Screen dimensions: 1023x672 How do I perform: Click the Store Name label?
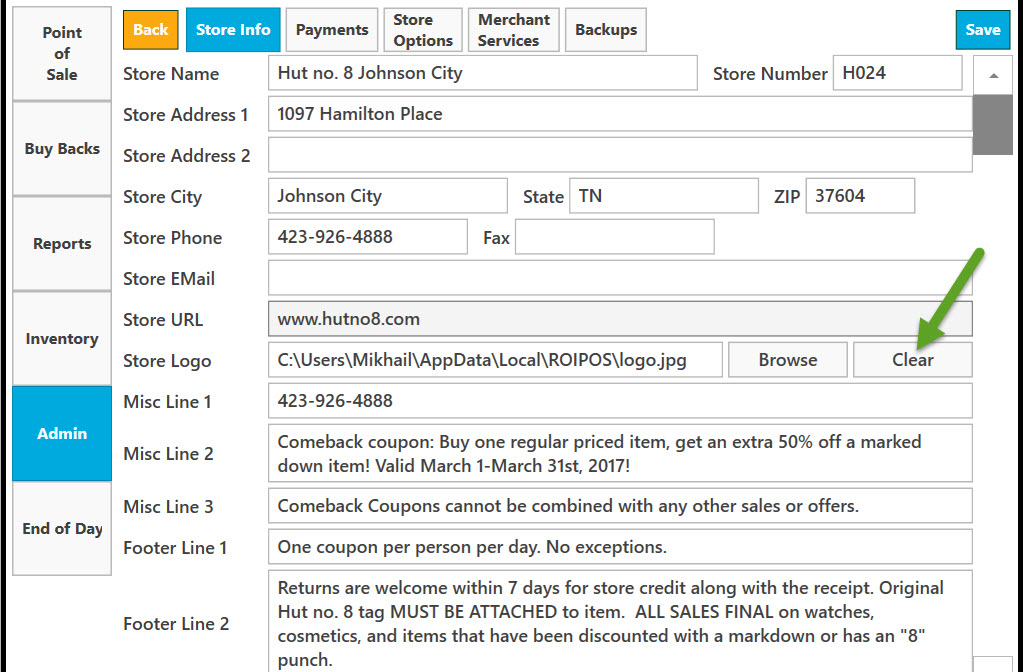(171, 74)
